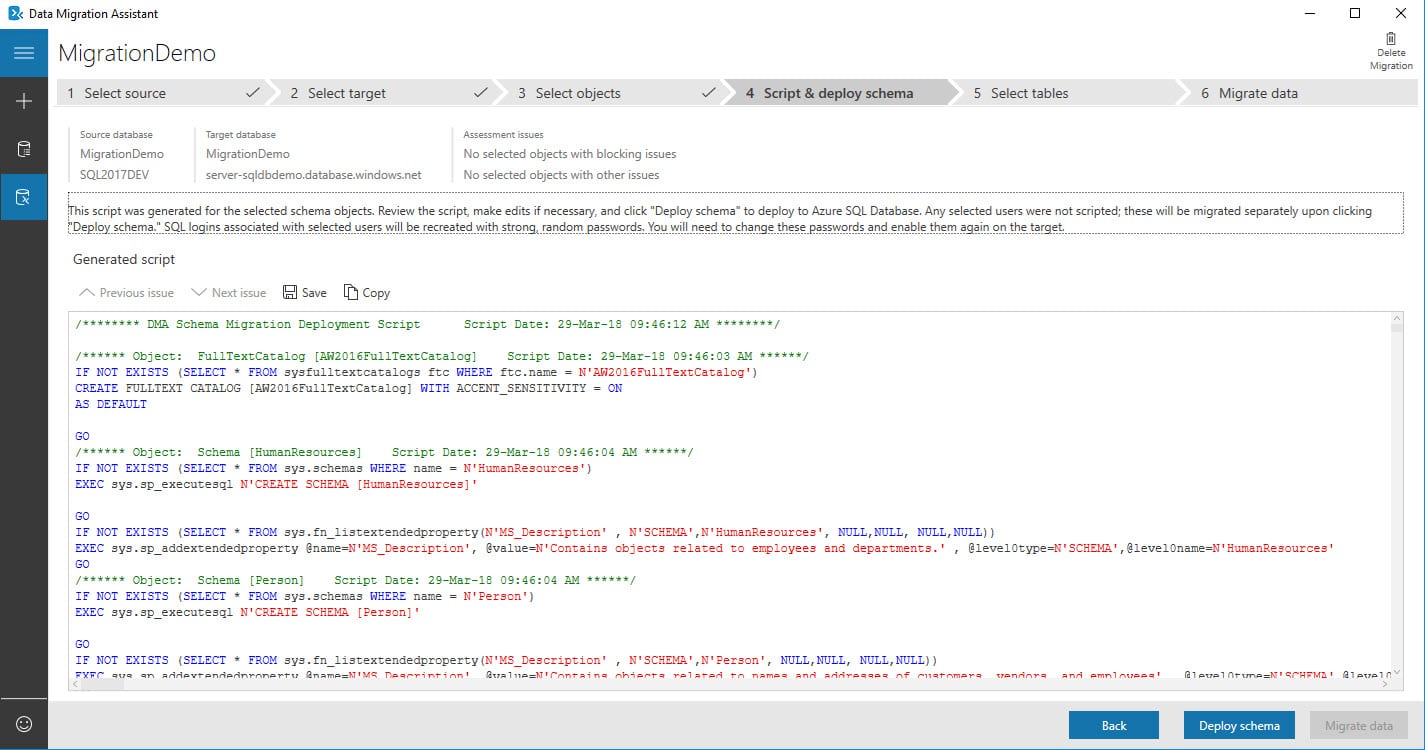The width and height of the screenshot is (1425, 750).
Task: Click the Generated script heading
Action: coord(124,259)
